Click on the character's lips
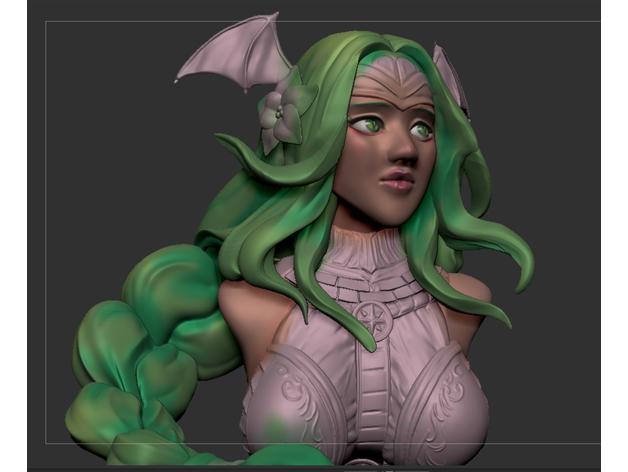Screen dimensions: 628x472 398,181
